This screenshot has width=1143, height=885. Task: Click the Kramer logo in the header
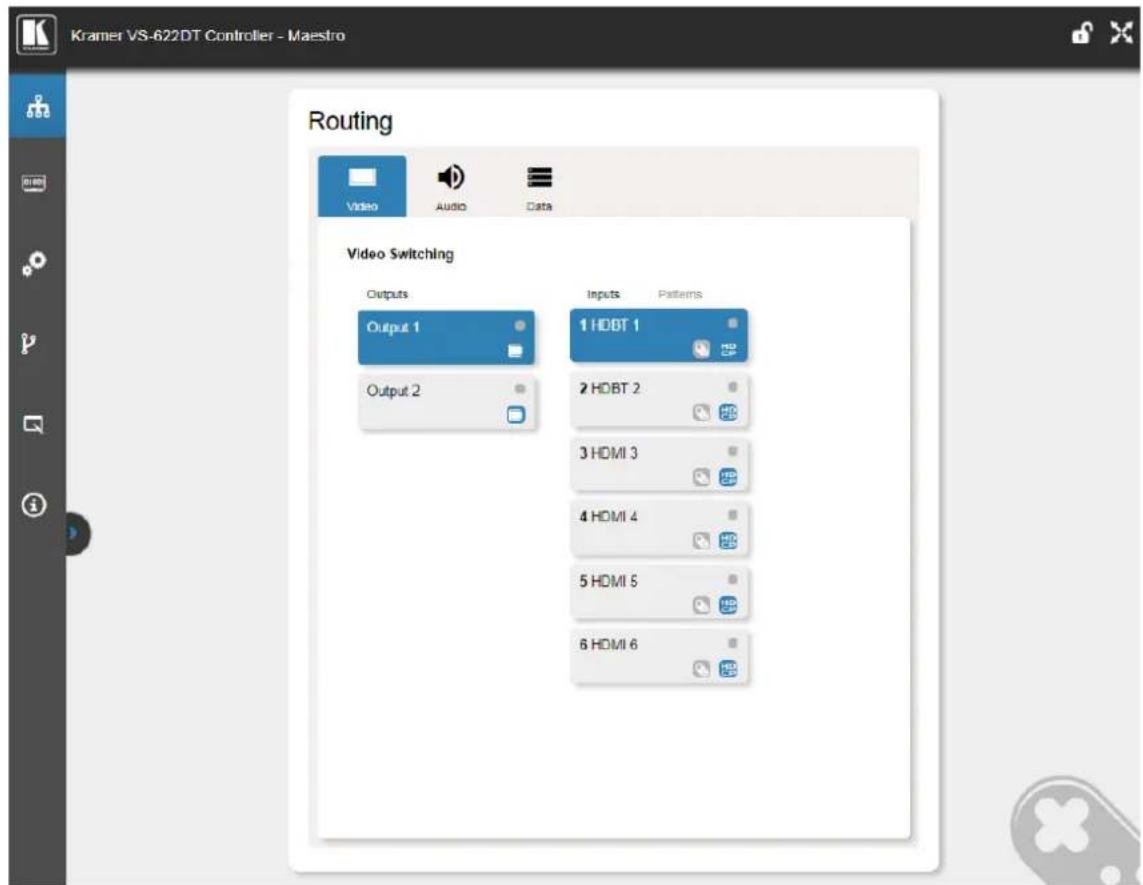[x=36, y=35]
